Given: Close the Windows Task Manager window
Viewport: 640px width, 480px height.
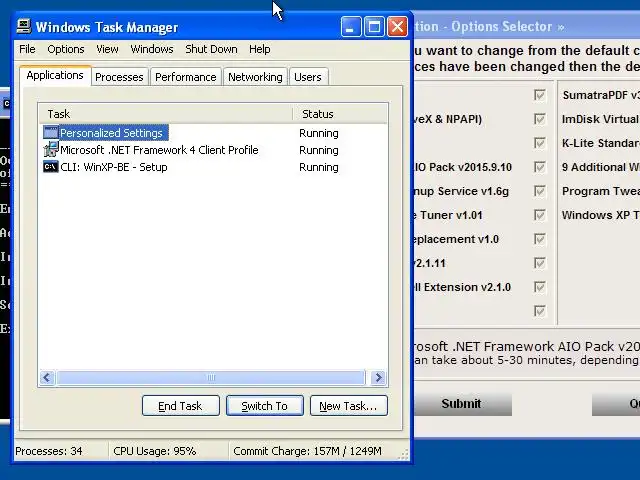Looking at the screenshot, I should (x=397, y=27).
